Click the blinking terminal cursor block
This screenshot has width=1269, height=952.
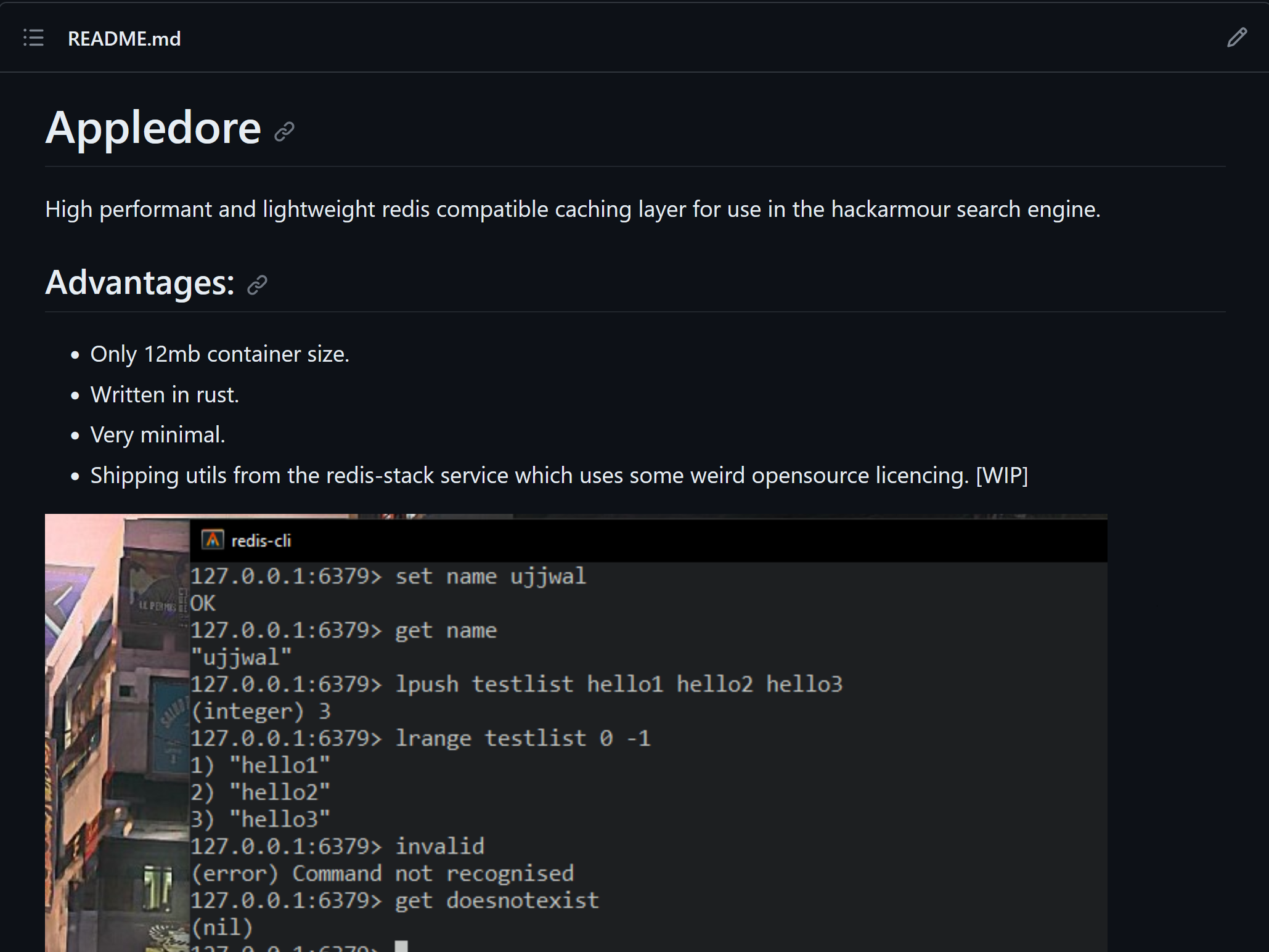pyautogui.click(x=401, y=946)
